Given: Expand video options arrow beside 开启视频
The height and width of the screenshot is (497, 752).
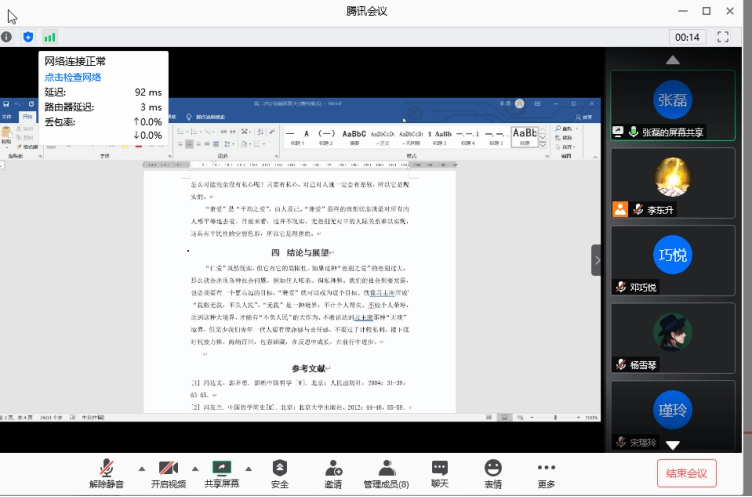Looking at the screenshot, I should click(194, 468).
